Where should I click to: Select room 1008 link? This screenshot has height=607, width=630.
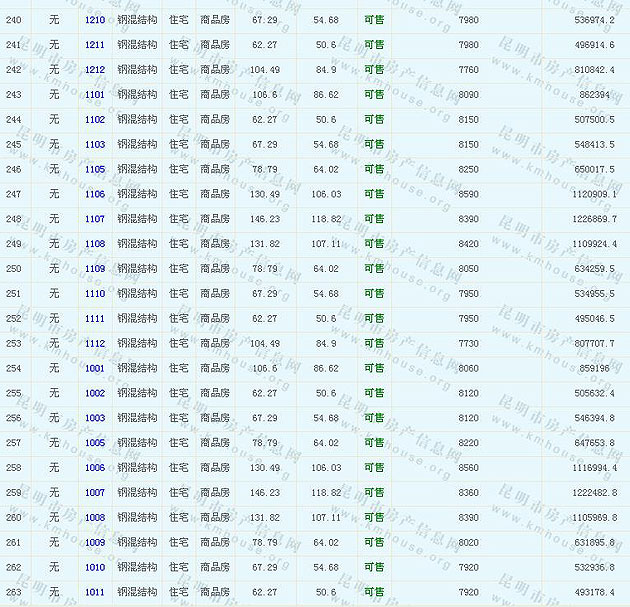[x=95, y=518]
